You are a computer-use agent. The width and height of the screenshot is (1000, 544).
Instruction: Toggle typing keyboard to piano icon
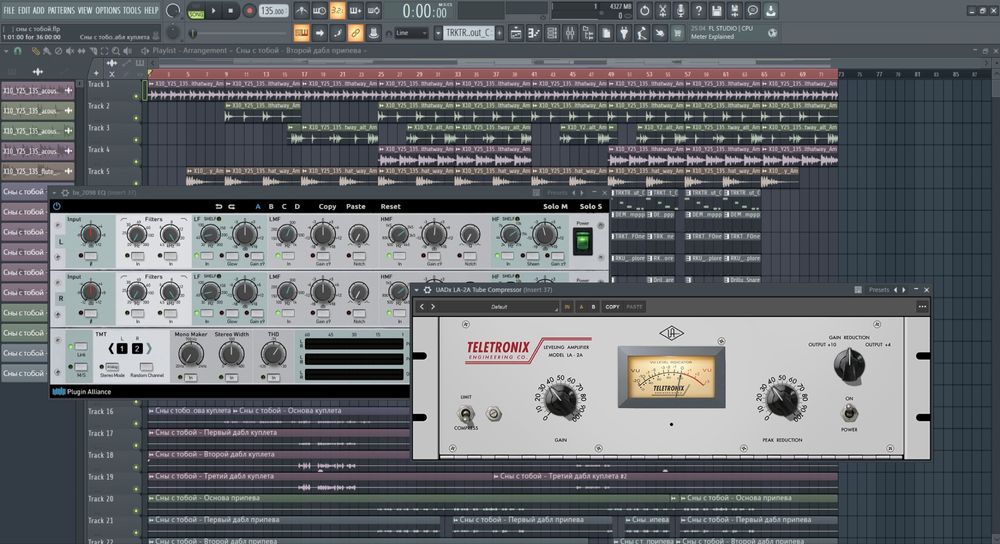(302, 33)
